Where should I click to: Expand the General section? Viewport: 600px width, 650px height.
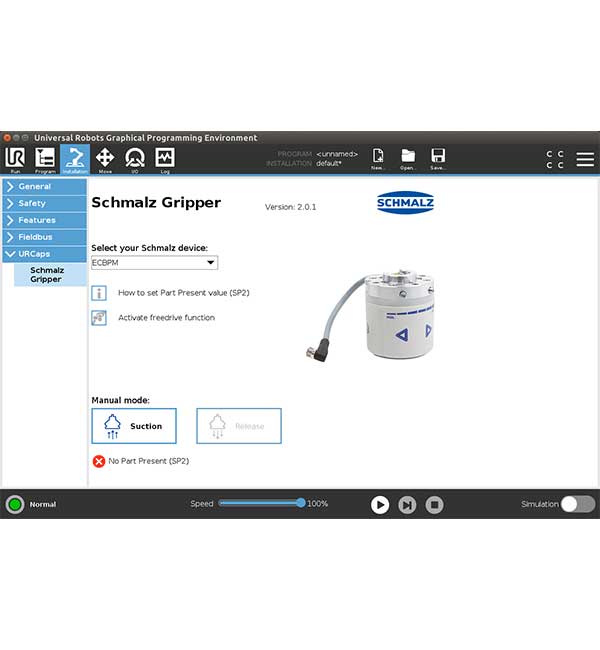pyautogui.click(x=44, y=187)
